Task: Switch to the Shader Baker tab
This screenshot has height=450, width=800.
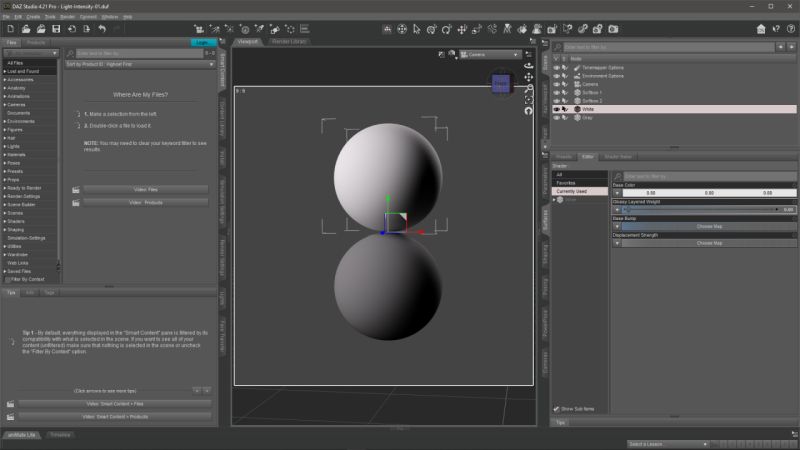Action: click(618, 157)
